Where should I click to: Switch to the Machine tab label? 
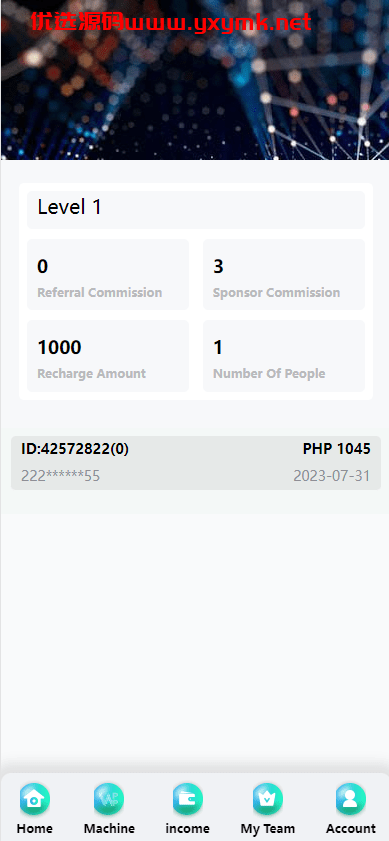point(109,828)
